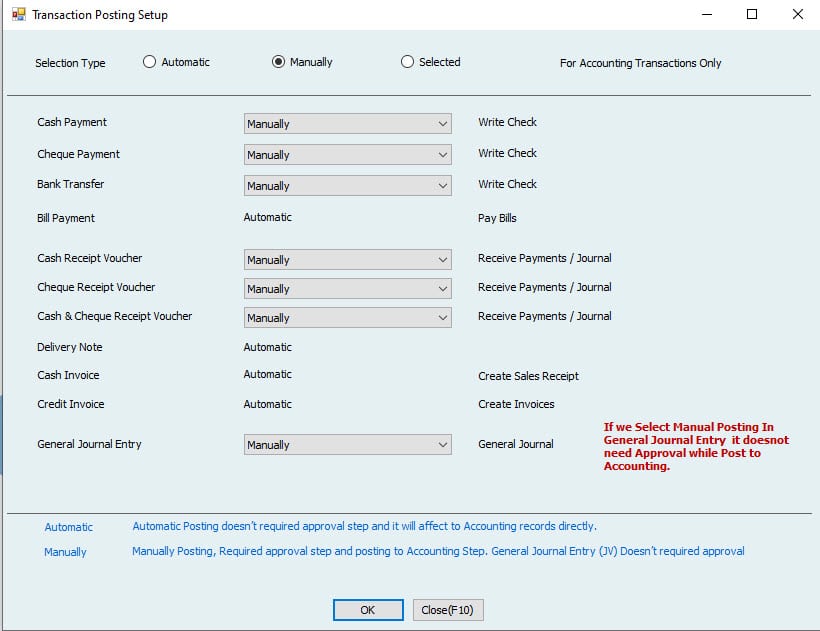Click the Selection Type label

[70, 63]
